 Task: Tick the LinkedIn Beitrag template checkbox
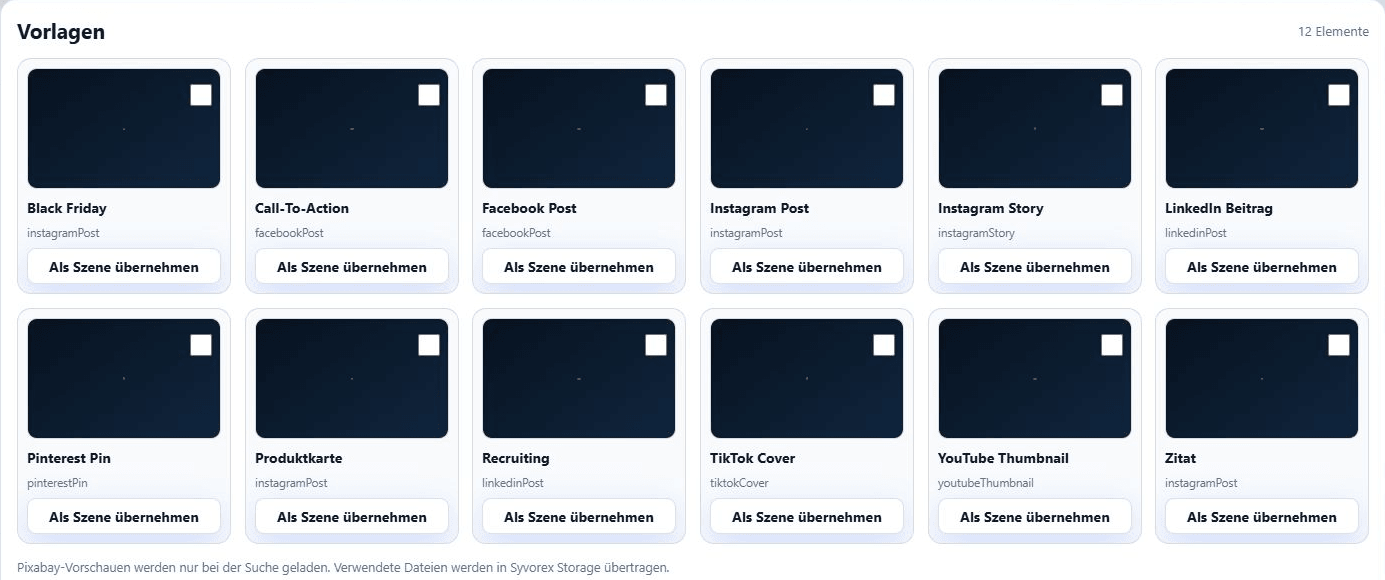[x=1339, y=95]
